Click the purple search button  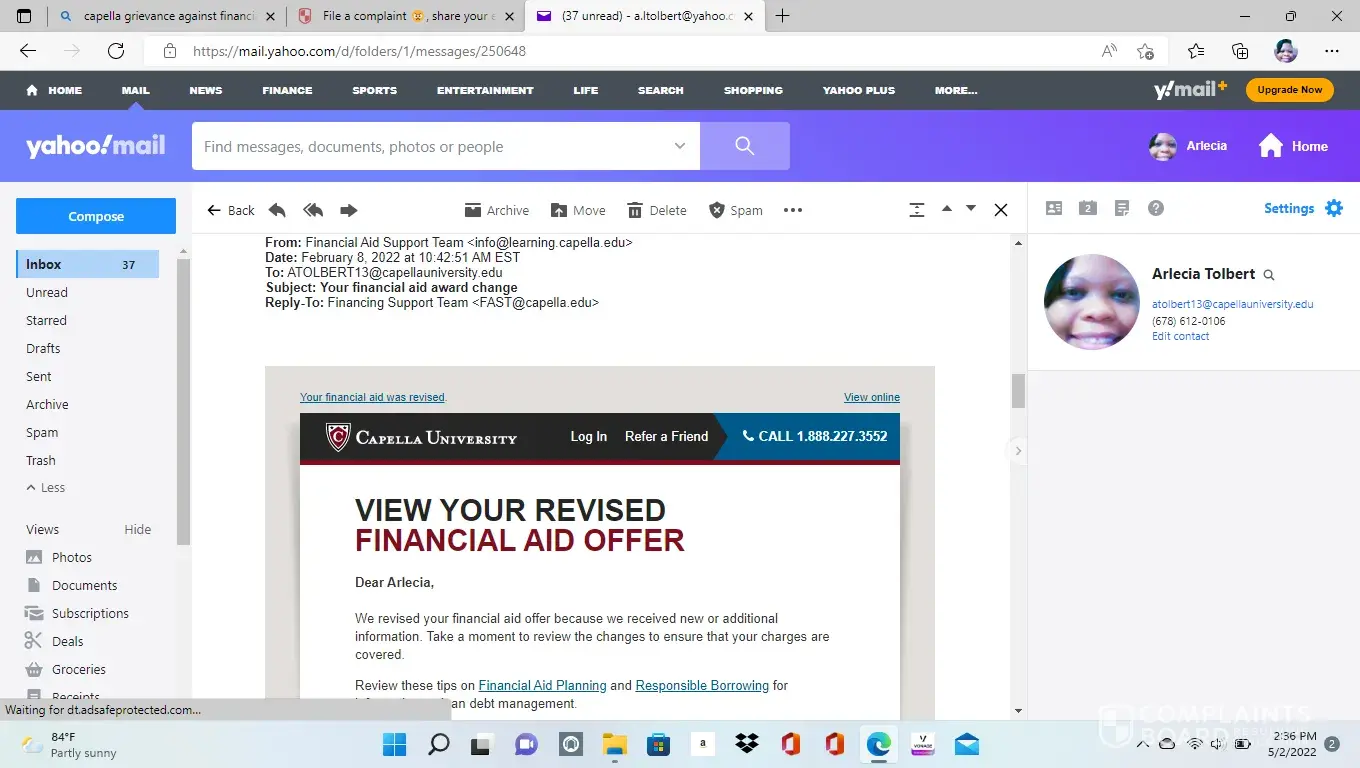(745, 146)
